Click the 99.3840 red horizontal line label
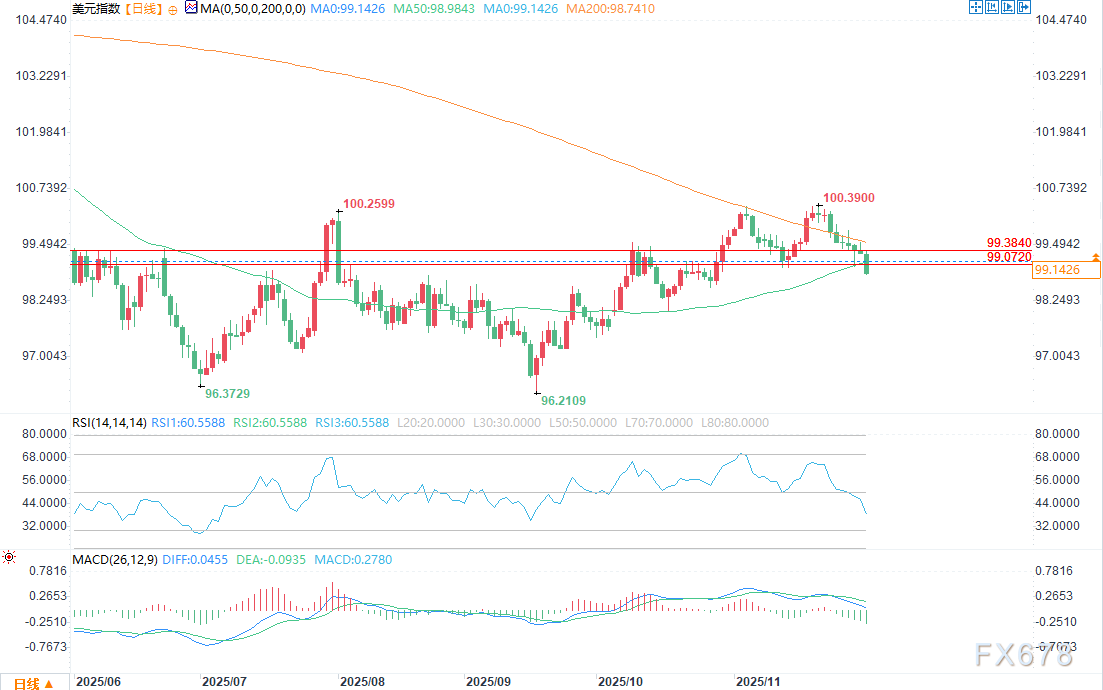1103x690 pixels. [1007, 243]
